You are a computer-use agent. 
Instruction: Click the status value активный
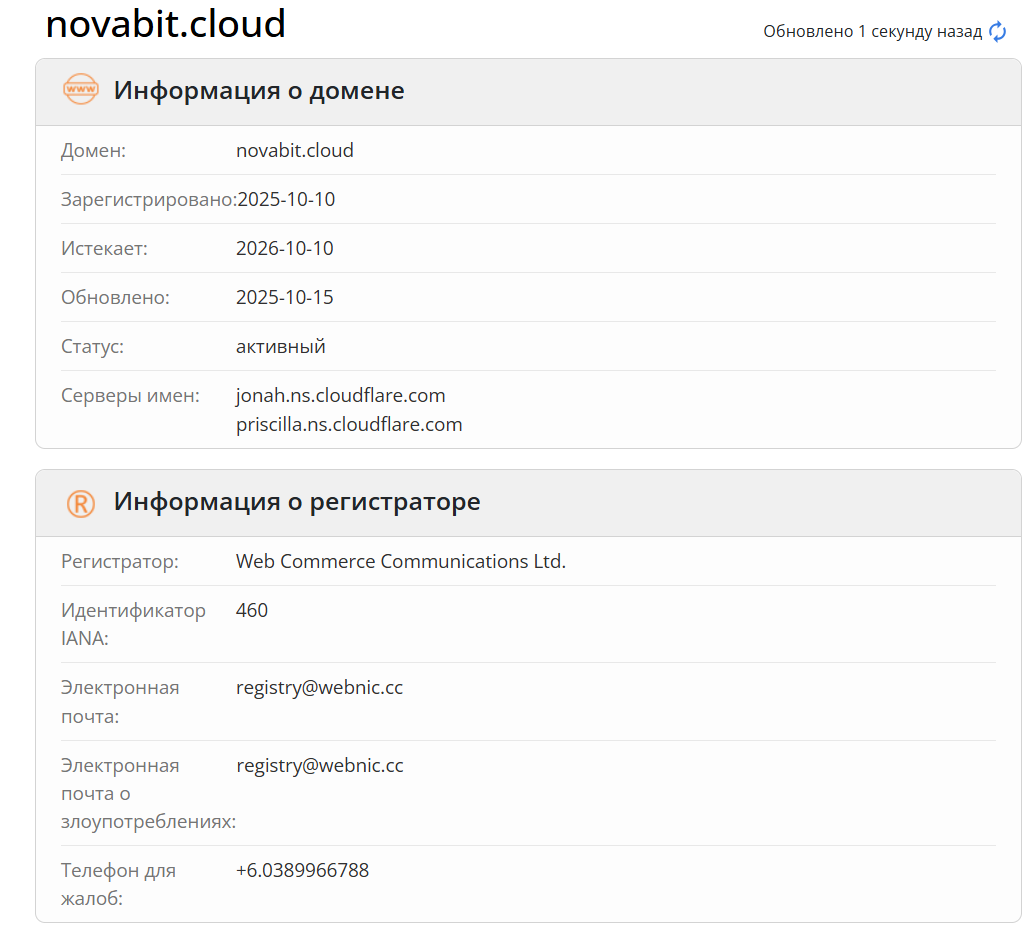281,346
